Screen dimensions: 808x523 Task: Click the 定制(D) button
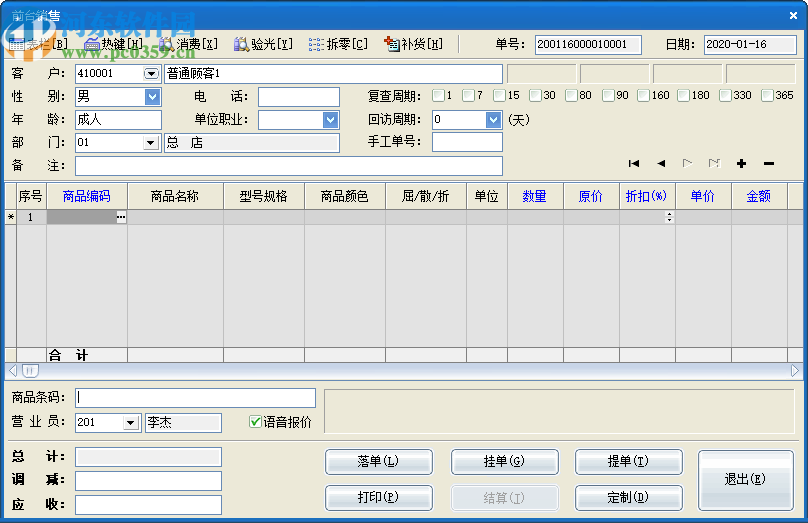point(629,498)
